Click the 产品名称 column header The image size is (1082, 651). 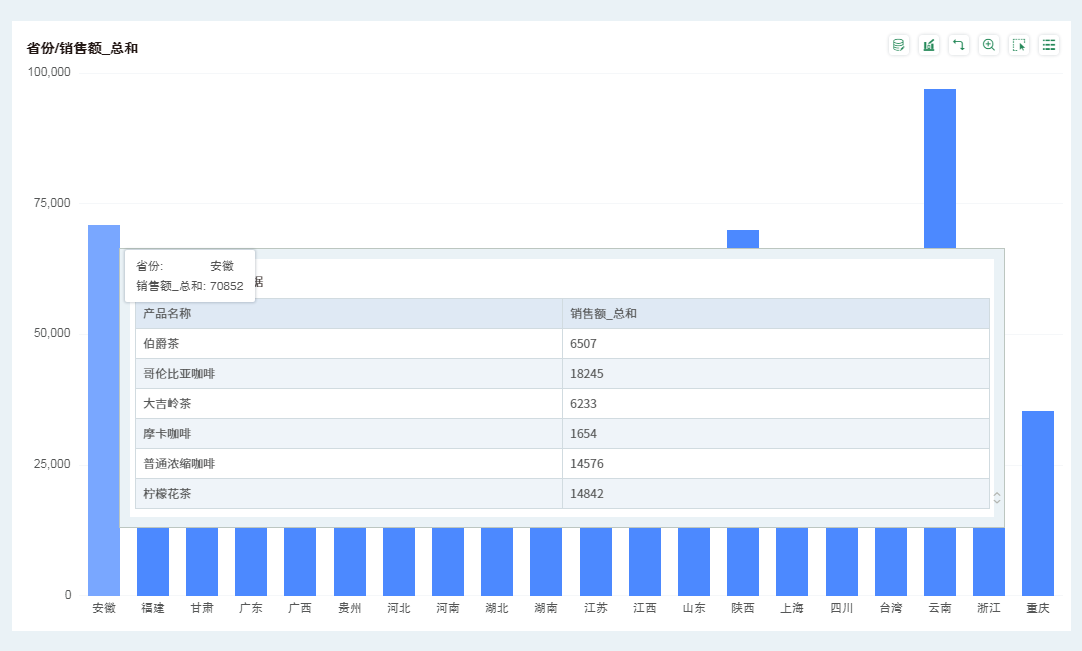(348, 314)
